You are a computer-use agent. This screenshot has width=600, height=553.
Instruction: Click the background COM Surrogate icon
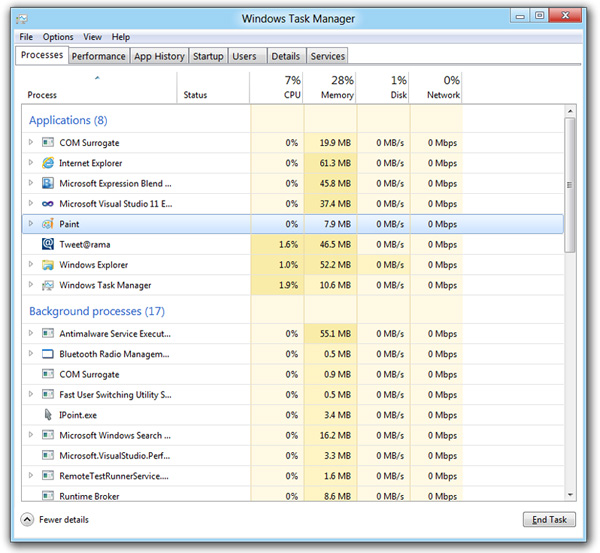click(x=47, y=374)
